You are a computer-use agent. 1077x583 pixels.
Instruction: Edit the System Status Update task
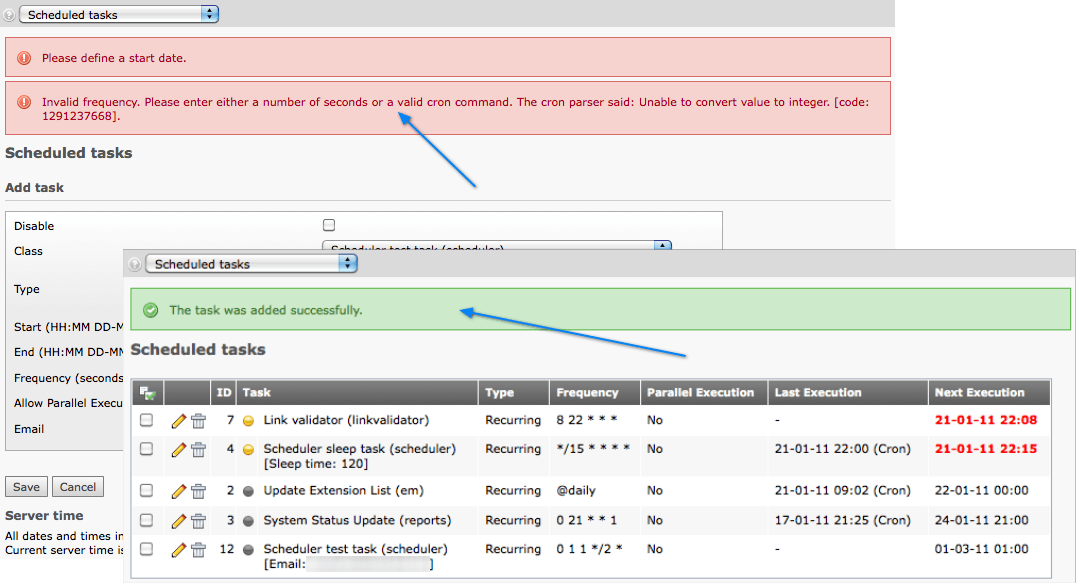tap(179, 521)
